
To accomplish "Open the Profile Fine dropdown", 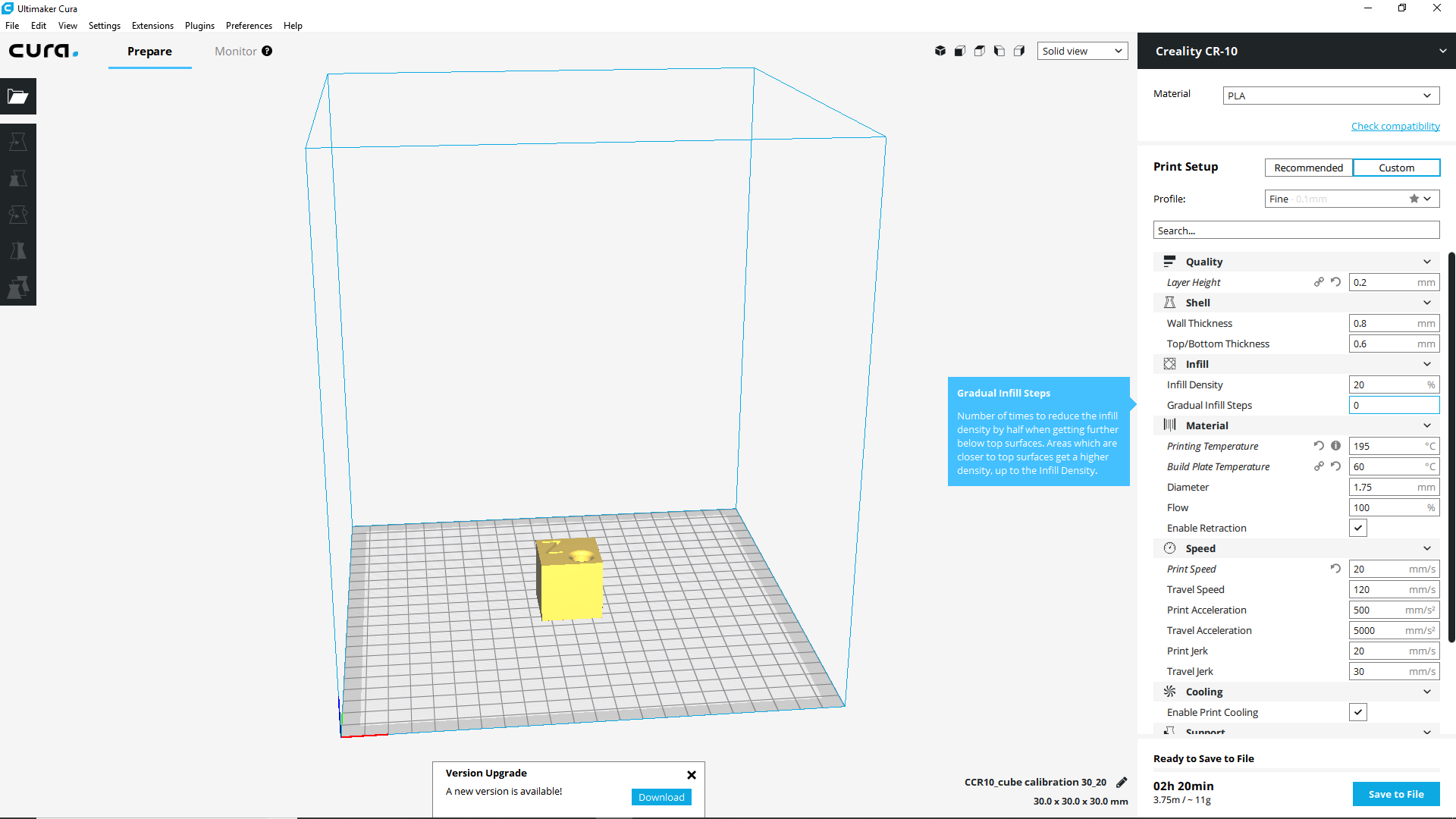I will click(1352, 199).
